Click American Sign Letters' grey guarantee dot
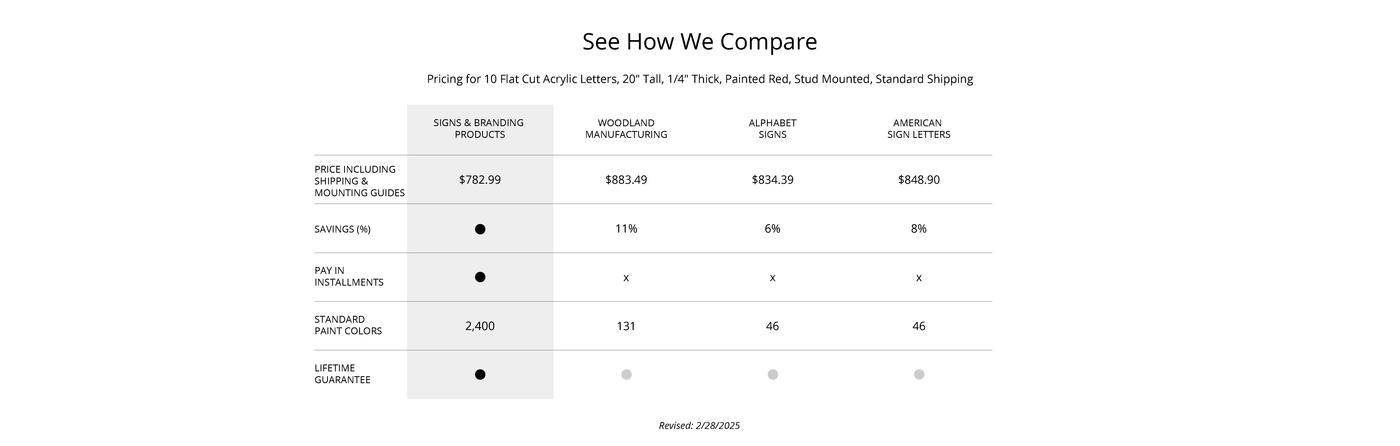 click(919, 375)
